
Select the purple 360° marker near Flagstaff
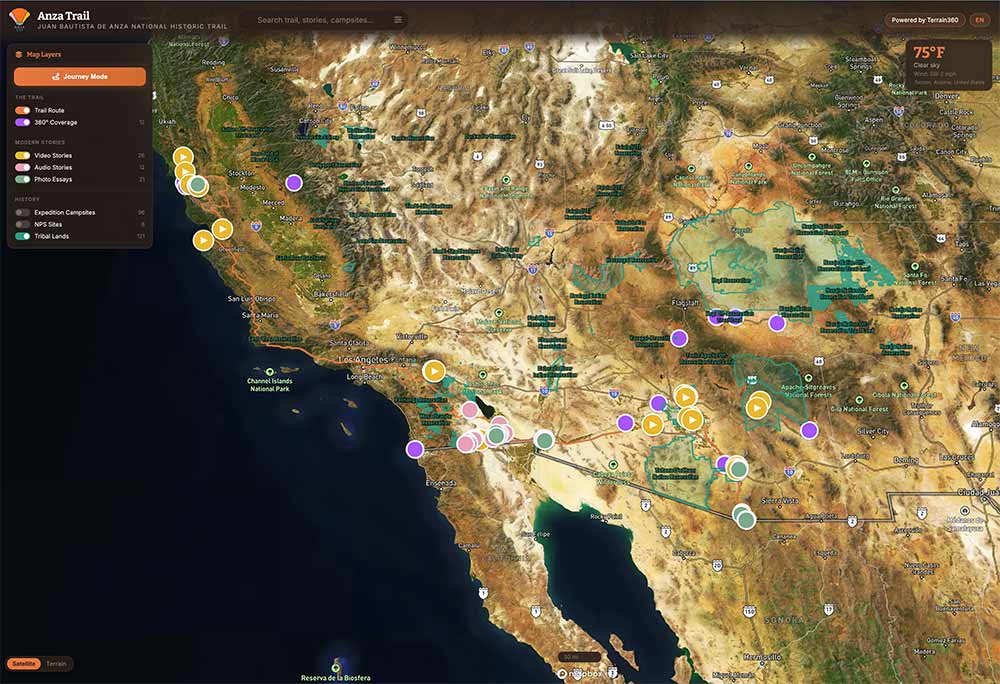click(680, 338)
